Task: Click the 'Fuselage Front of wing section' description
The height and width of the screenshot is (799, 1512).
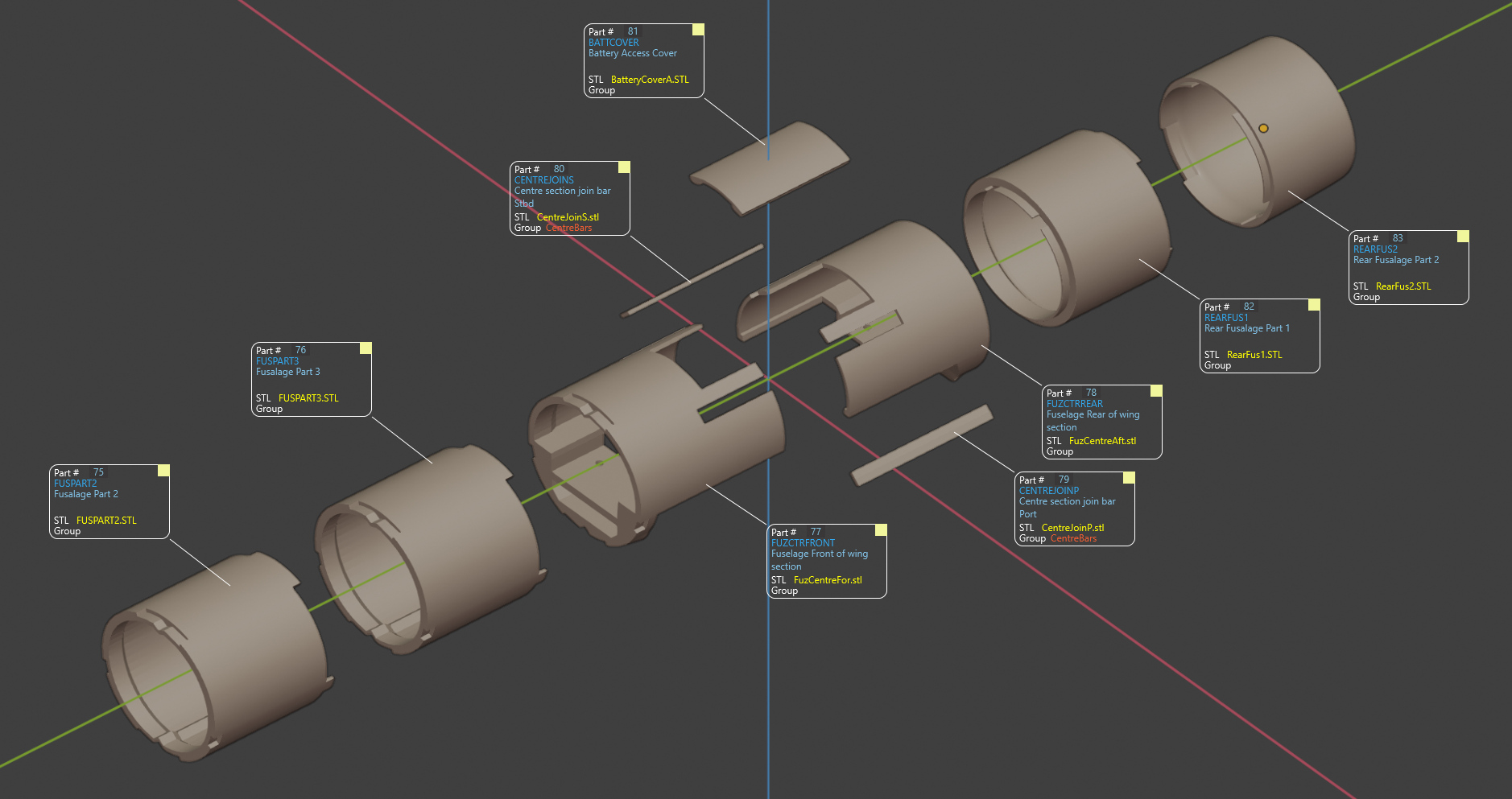Action: coord(820,560)
